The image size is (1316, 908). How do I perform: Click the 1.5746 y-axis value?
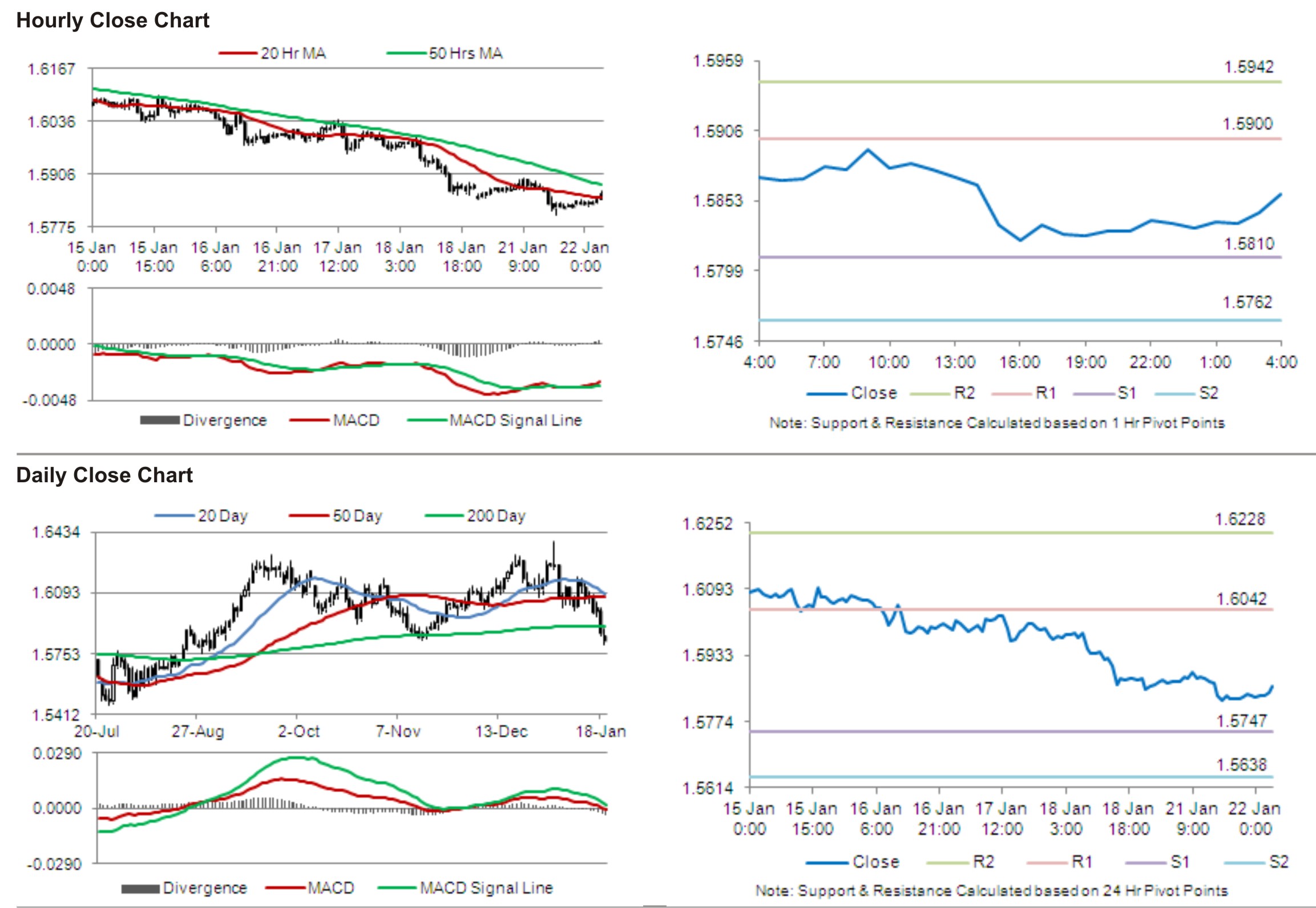(x=718, y=341)
